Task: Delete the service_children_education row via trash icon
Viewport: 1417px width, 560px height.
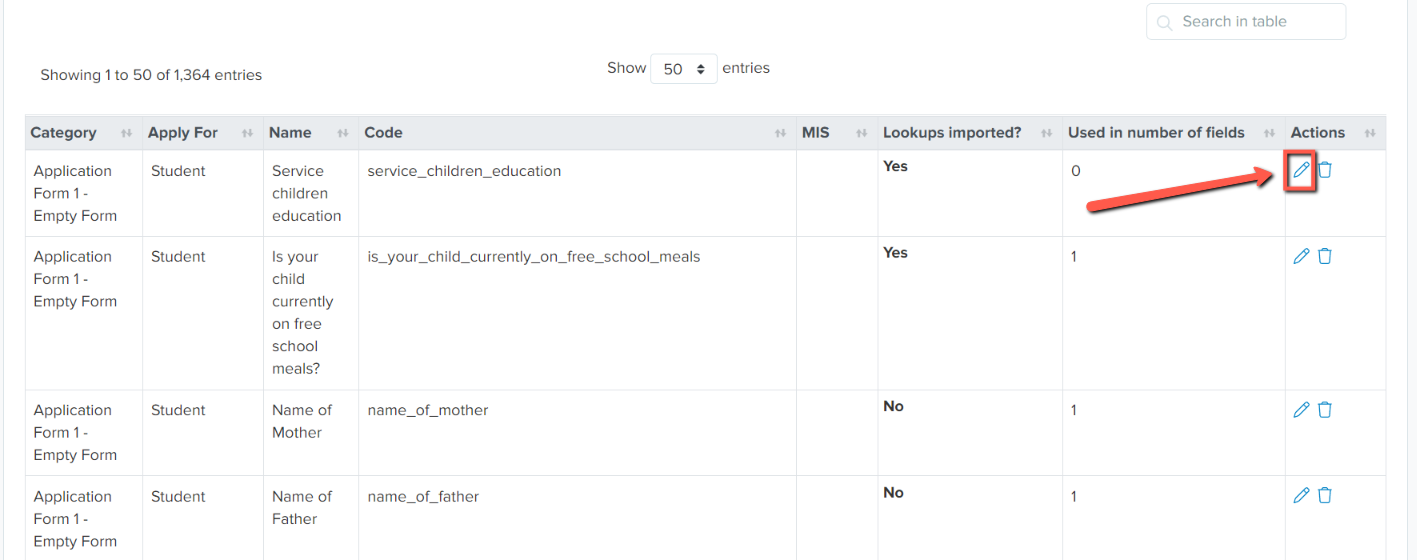Action: click(x=1324, y=170)
